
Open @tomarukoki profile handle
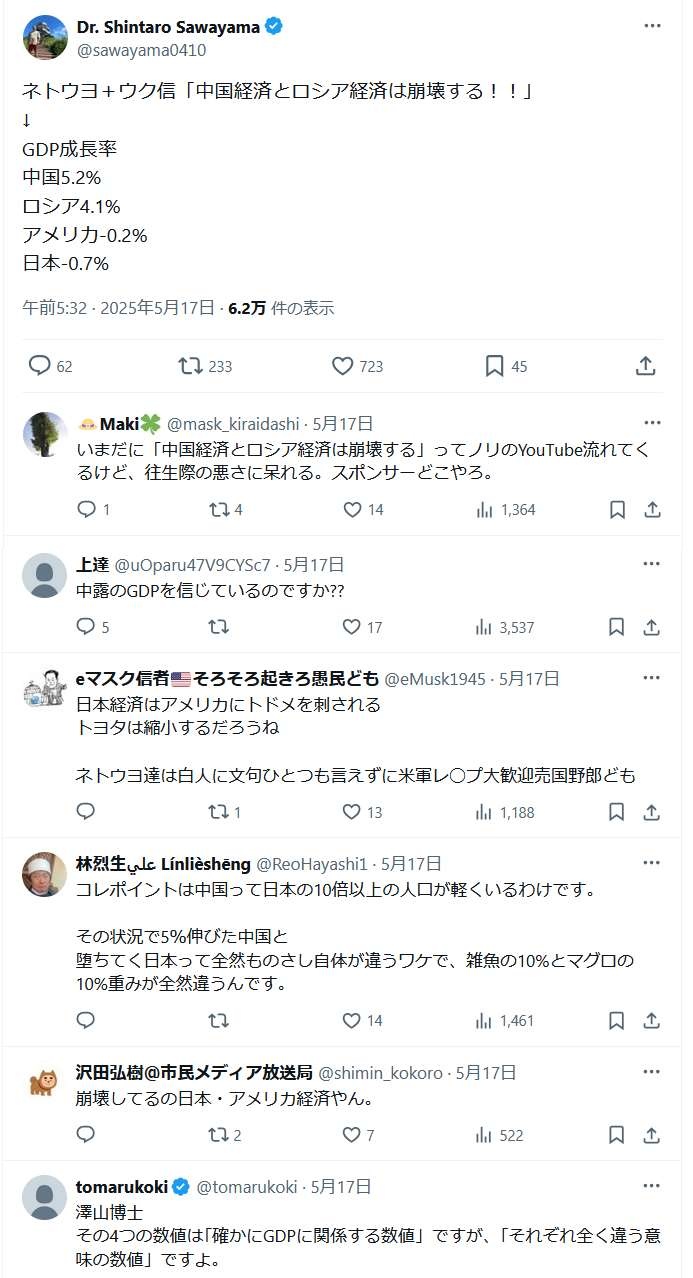[x=247, y=1187]
